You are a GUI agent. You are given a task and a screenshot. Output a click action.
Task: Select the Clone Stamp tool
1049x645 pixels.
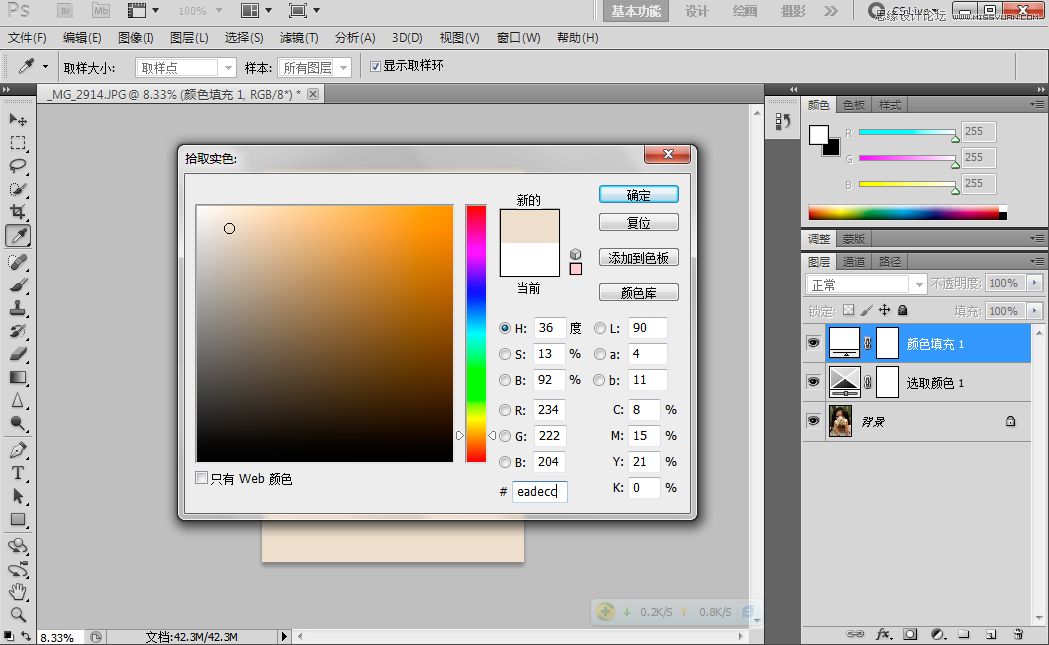pos(18,308)
